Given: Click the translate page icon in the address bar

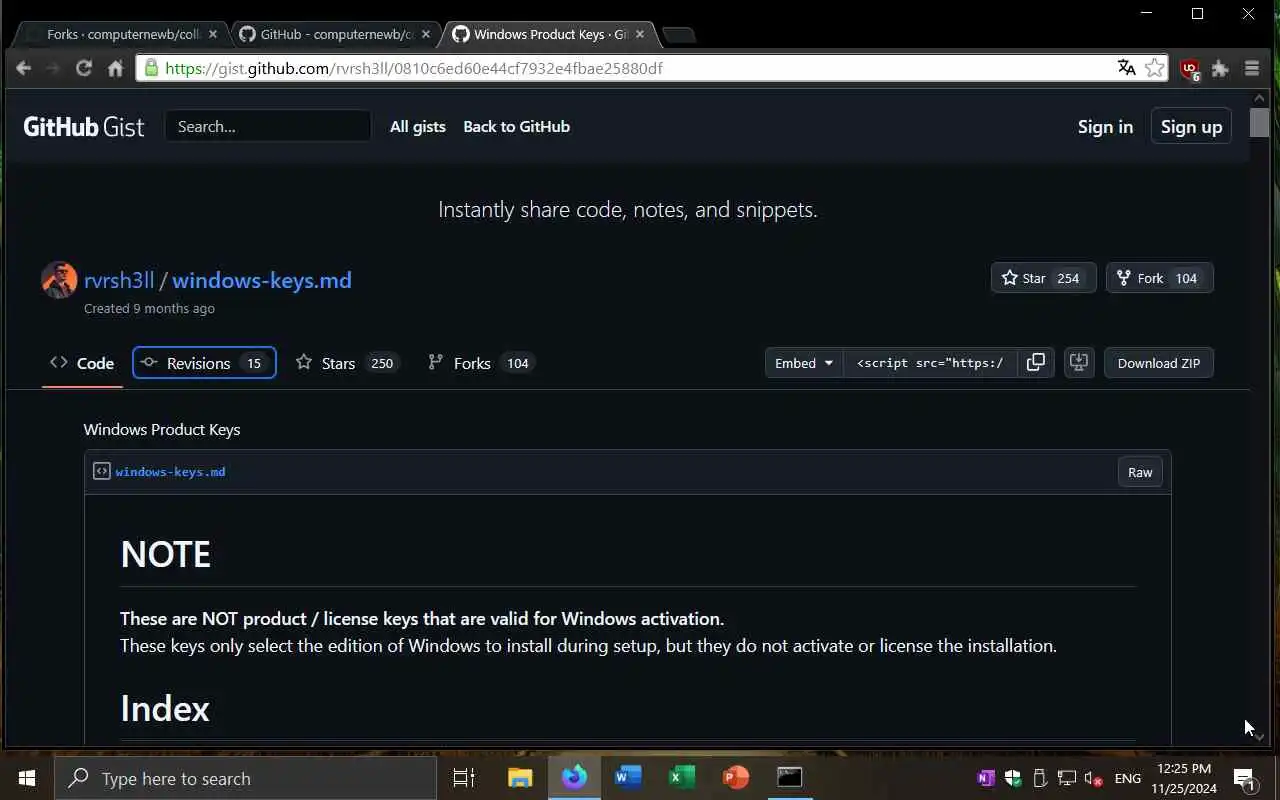Looking at the screenshot, I should (1127, 68).
